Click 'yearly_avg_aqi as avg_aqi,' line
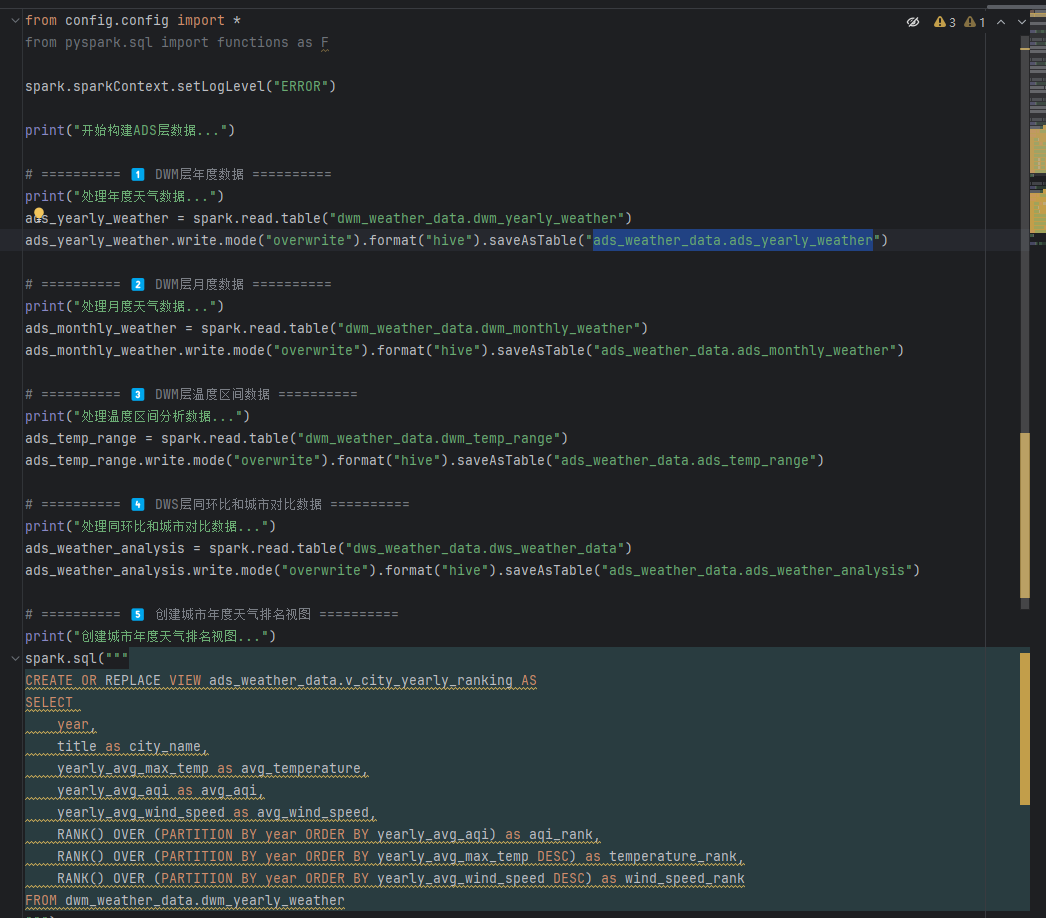This screenshot has height=918, width=1046. pos(161,791)
